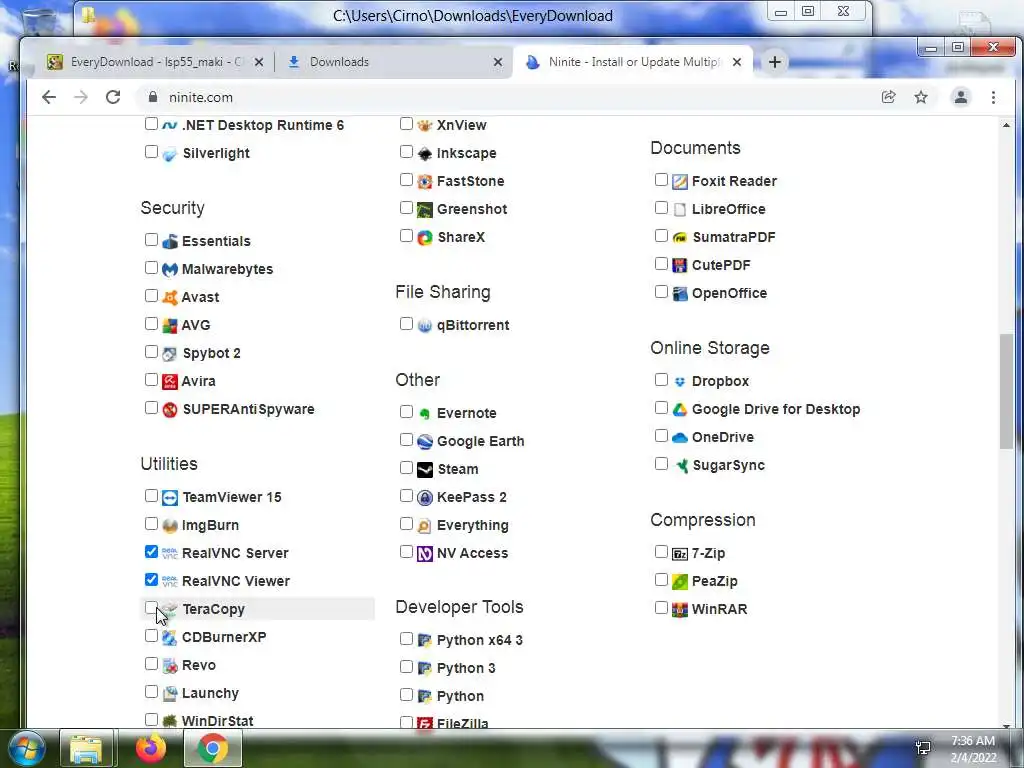Screen dimensions: 1024x768
Task: Open the Windows Start menu
Action: click(x=26, y=749)
